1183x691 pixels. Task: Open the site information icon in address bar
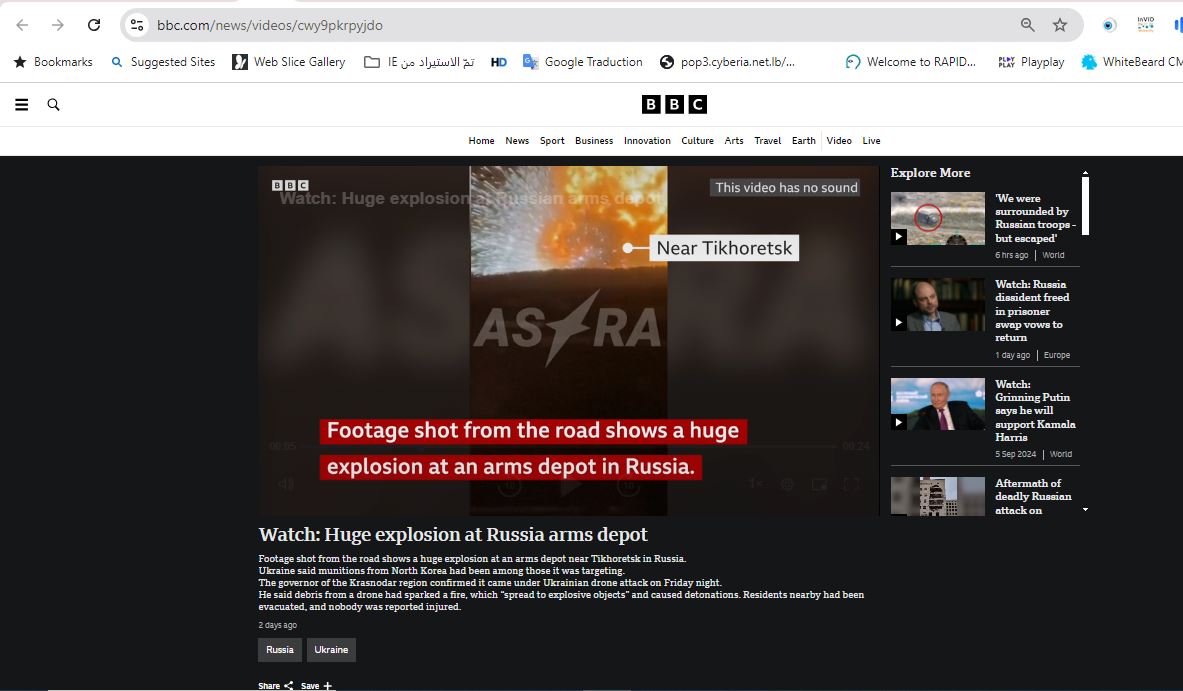pyautogui.click(x=137, y=25)
